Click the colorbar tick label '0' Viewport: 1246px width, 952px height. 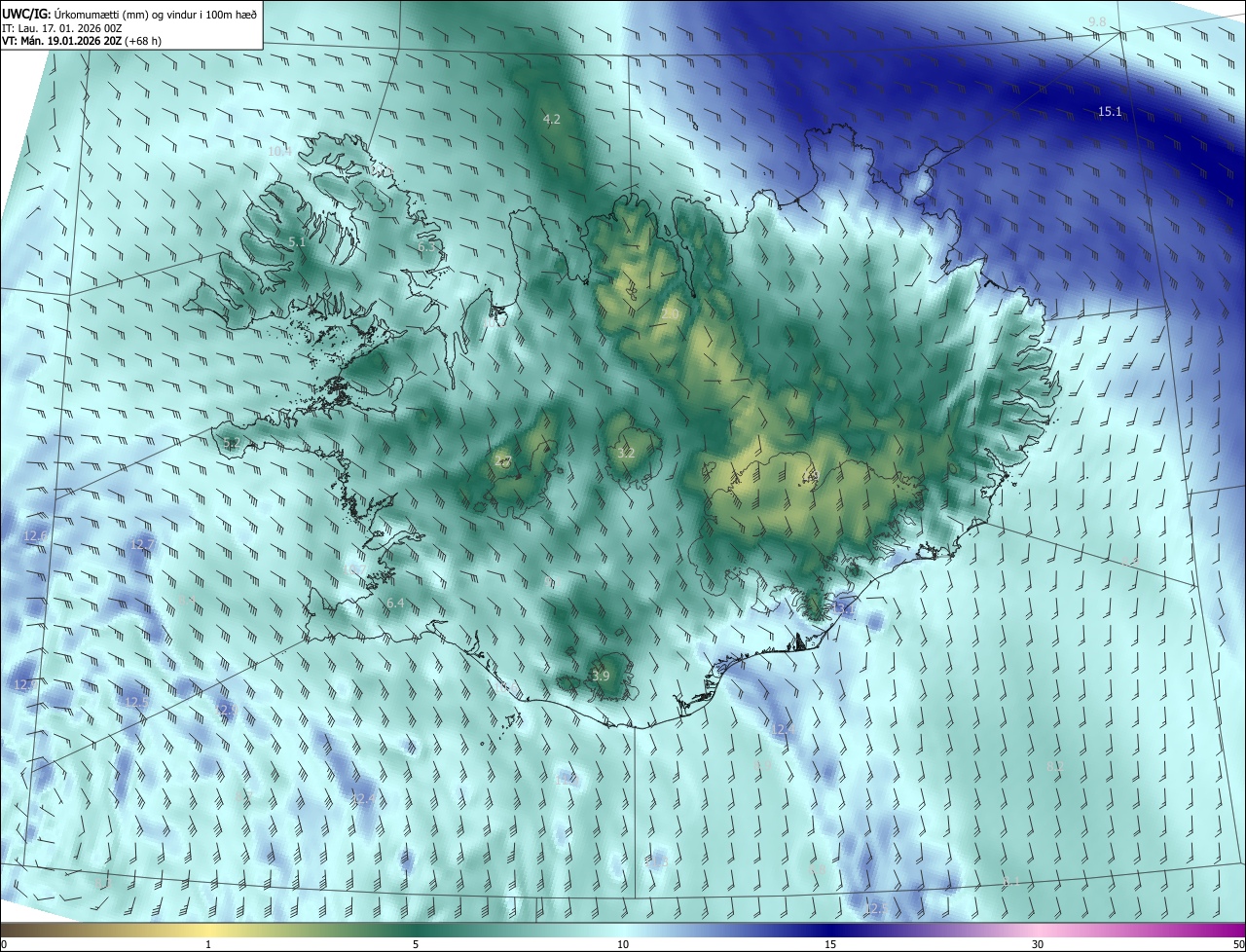4,944
